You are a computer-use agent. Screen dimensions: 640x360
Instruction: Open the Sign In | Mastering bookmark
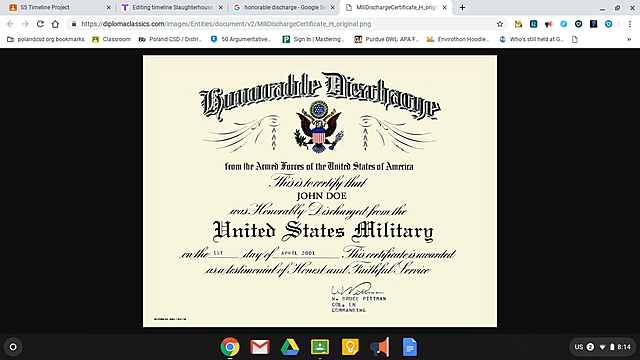[313, 39]
